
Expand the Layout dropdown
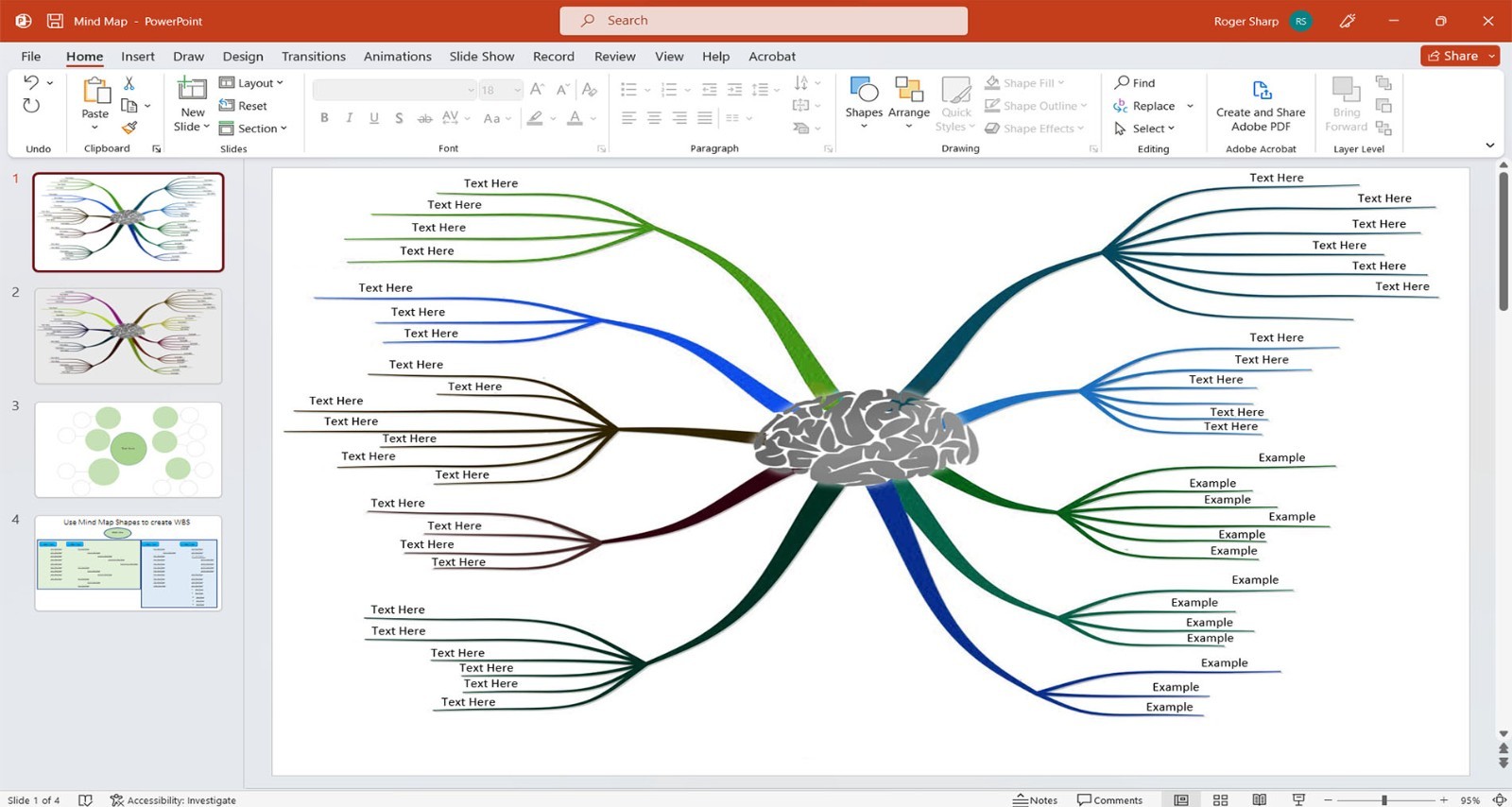[251, 83]
